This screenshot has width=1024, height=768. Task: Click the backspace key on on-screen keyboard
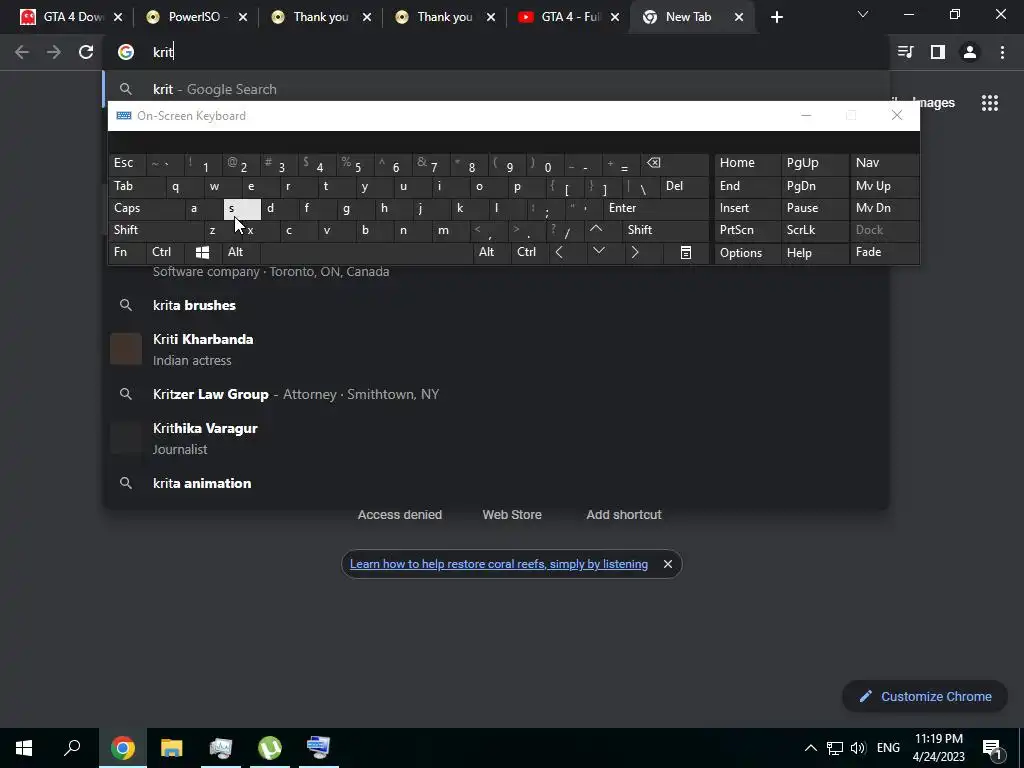click(675, 163)
